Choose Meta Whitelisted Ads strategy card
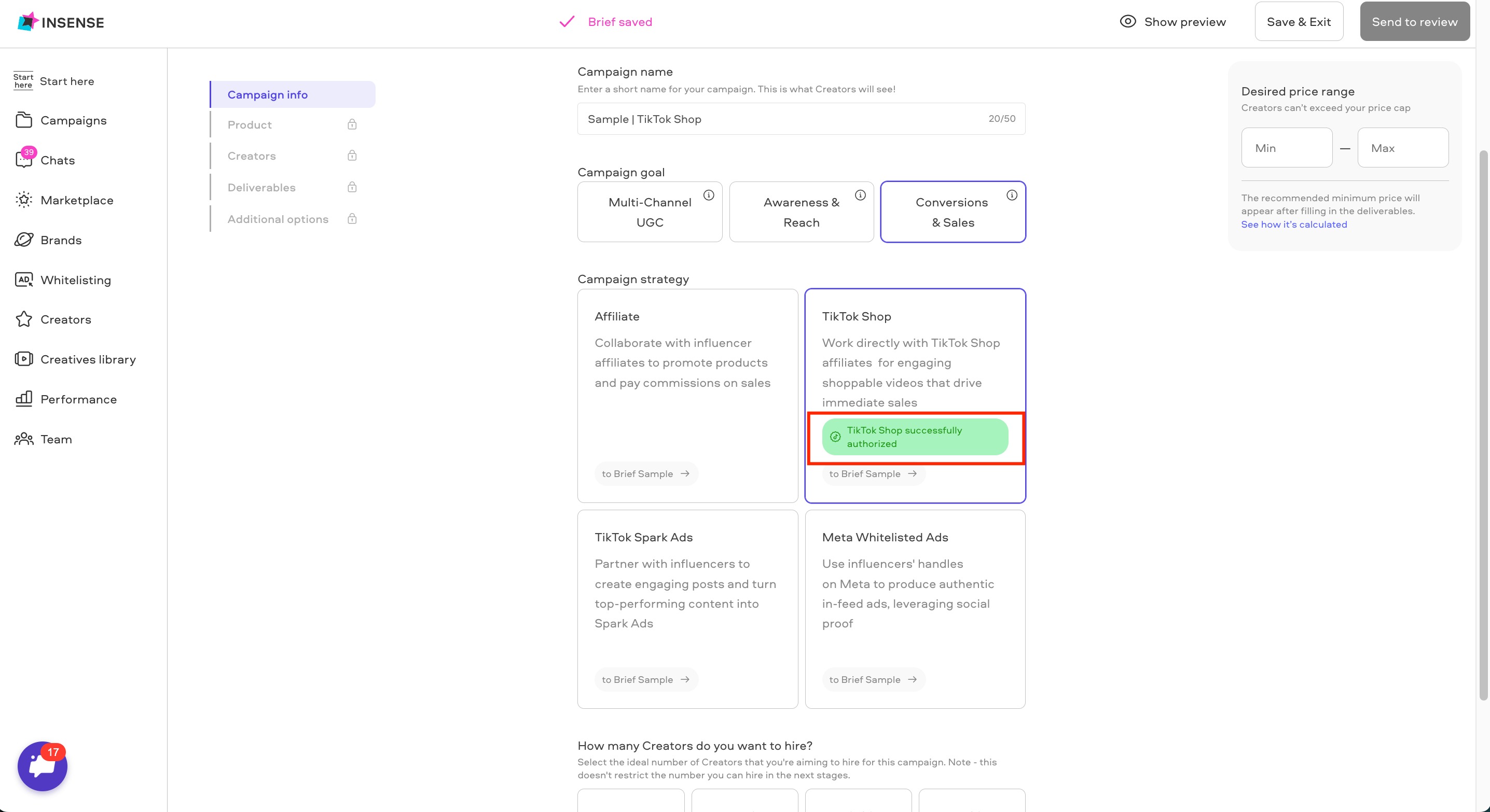 (915, 609)
